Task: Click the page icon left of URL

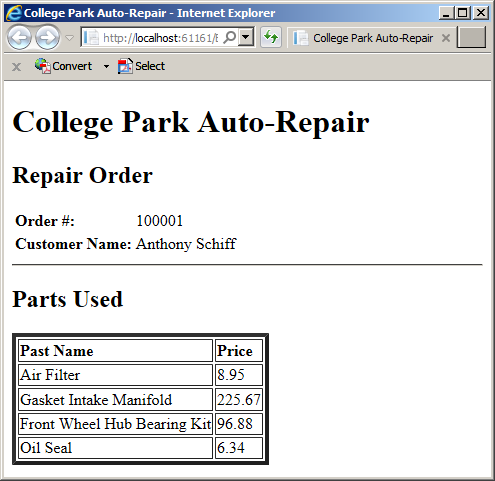Action: click(x=91, y=37)
